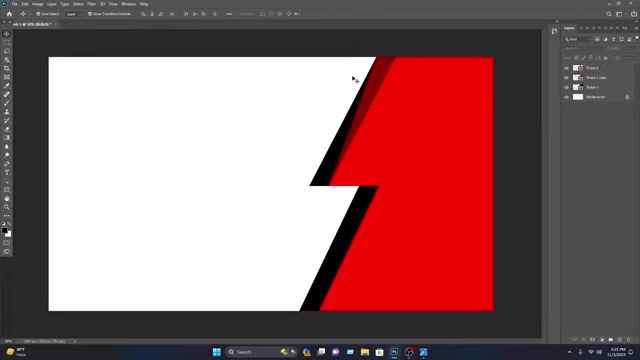Click the Home icon in options bar
Screen dimensions: 640x360
click(x=9, y=14)
